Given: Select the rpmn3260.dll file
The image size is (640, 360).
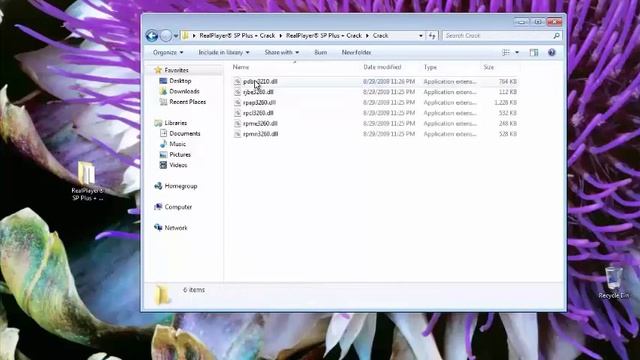Looking at the screenshot, I should coord(261,134).
